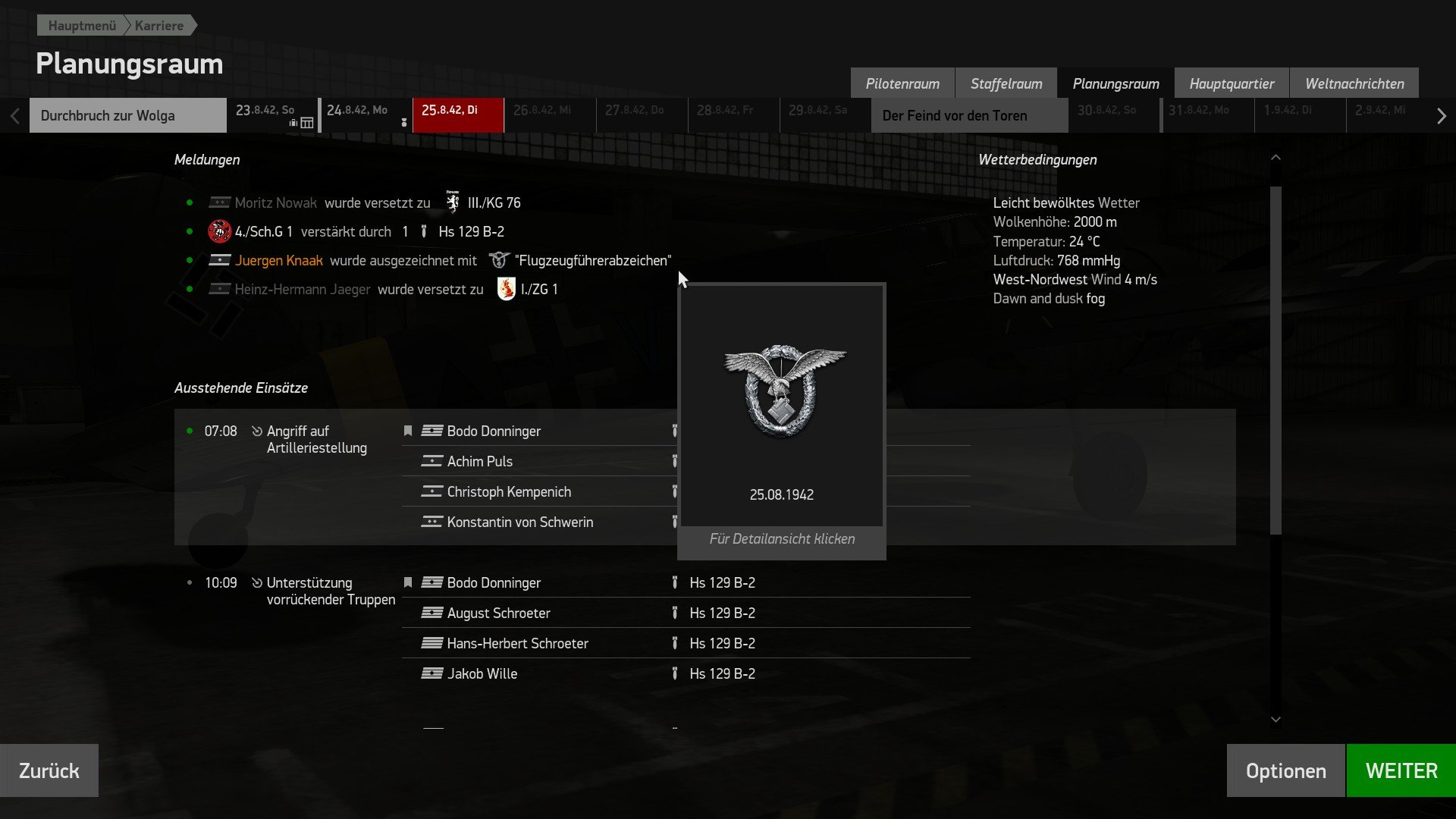This screenshot has height=819, width=1456.
Task: Click the bookmark icon beside the 07:08 mission
Action: (408, 431)
